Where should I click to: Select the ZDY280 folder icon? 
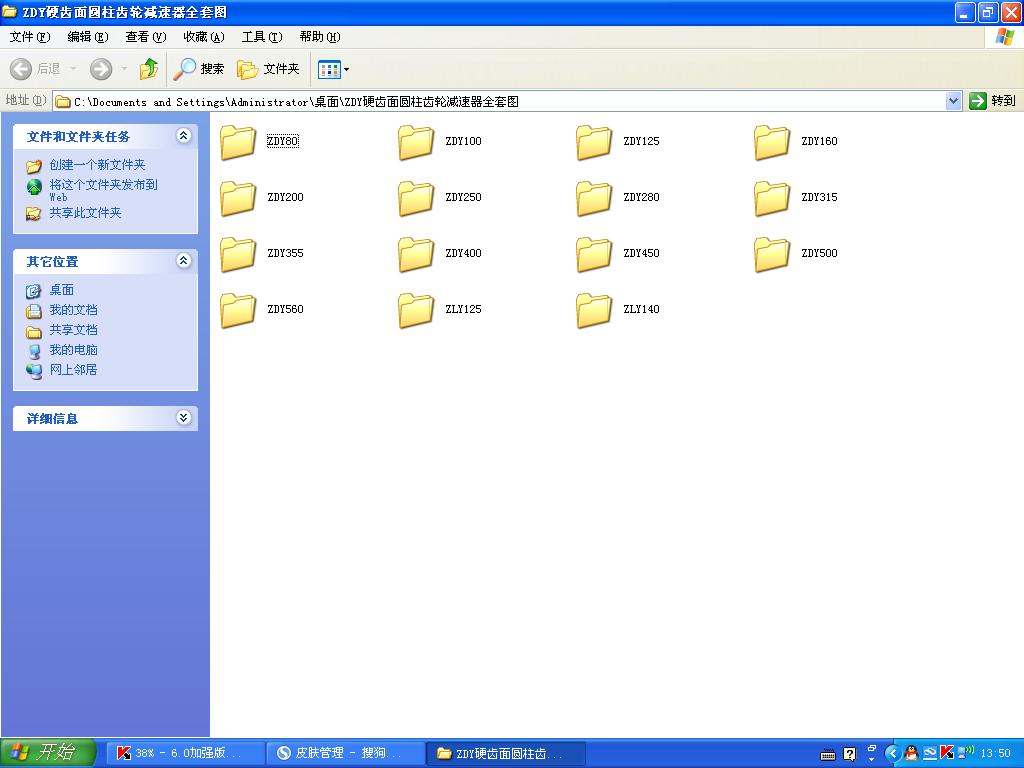pos(594,198)
